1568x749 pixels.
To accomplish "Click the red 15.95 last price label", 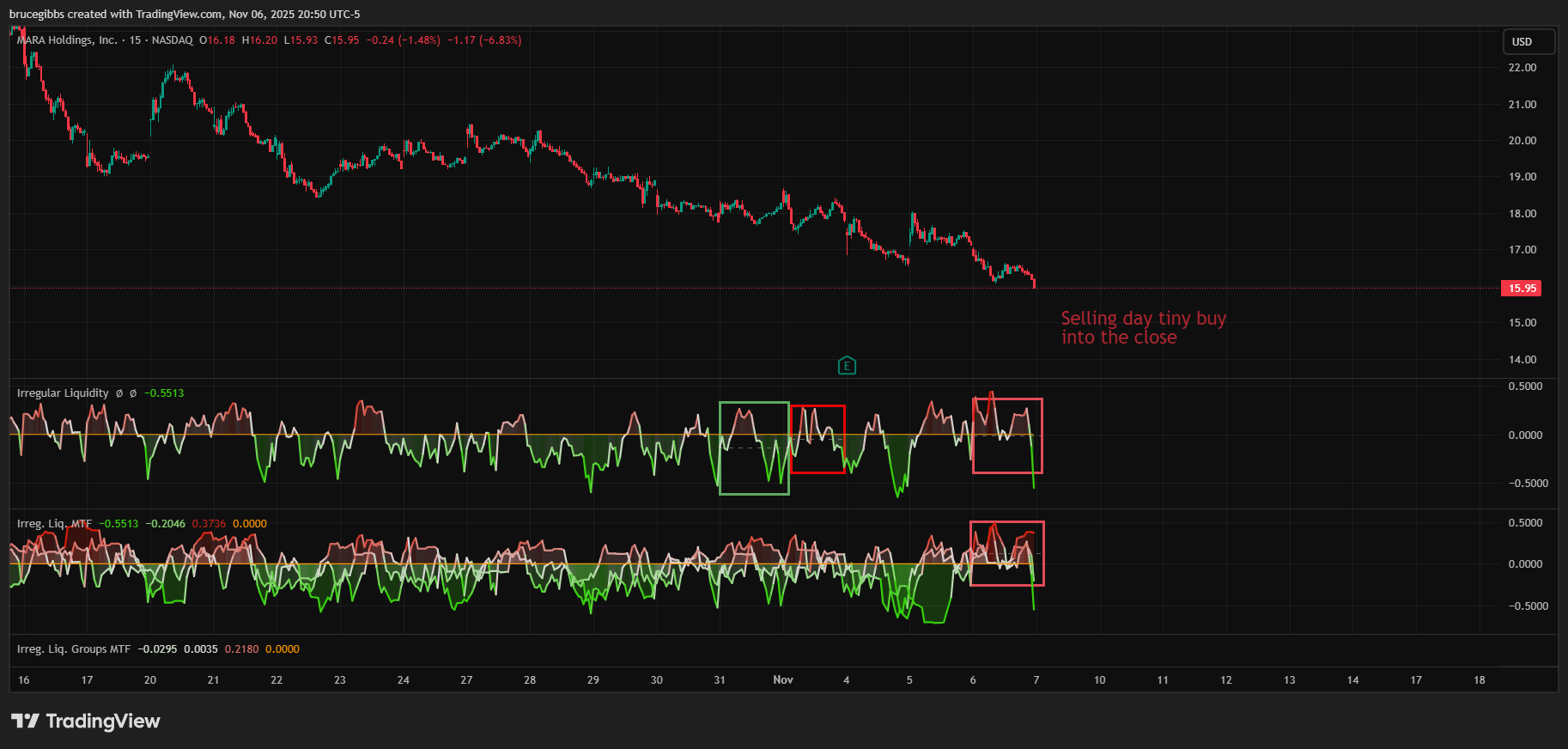I will [1522, 289].
